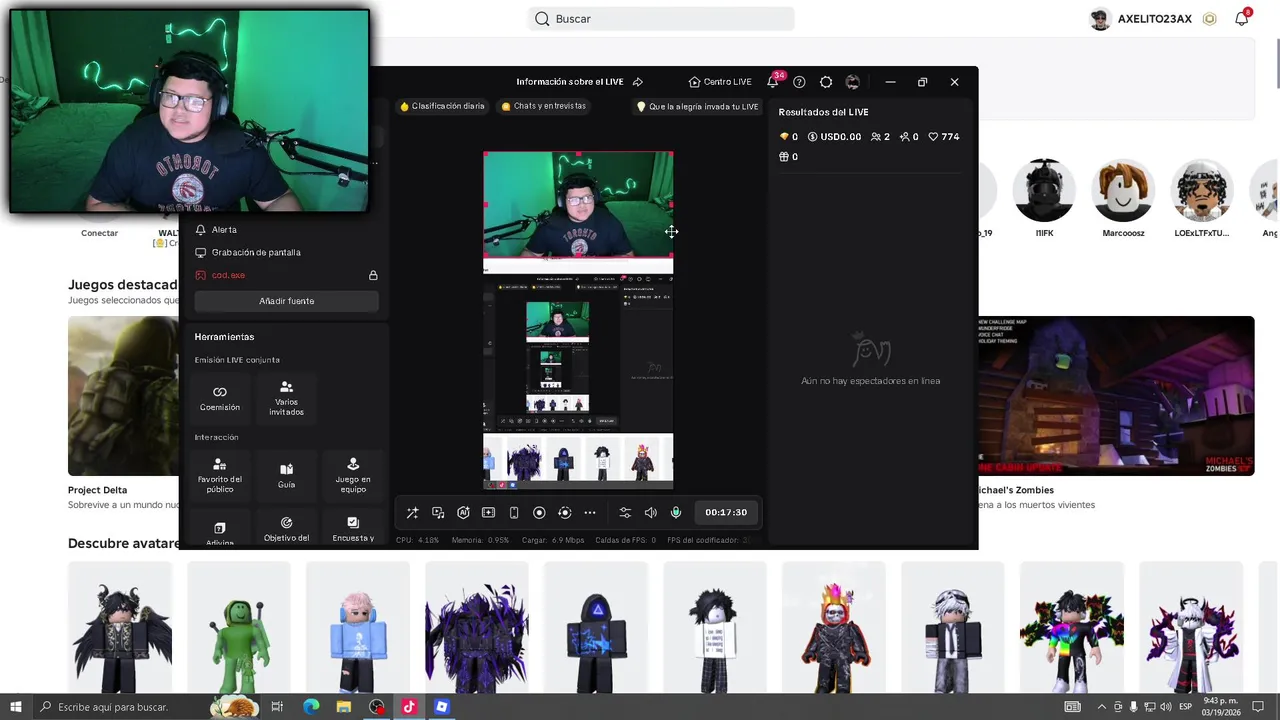Open friend LOExLTFxTU avatar
Screen dimensions: 1280x720
1202,190
